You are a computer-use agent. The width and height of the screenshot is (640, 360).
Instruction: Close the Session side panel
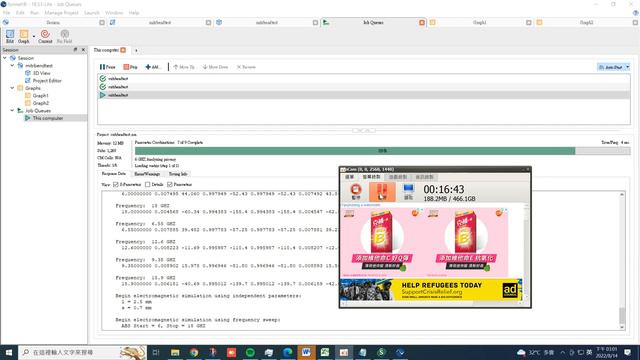(83, 50)
